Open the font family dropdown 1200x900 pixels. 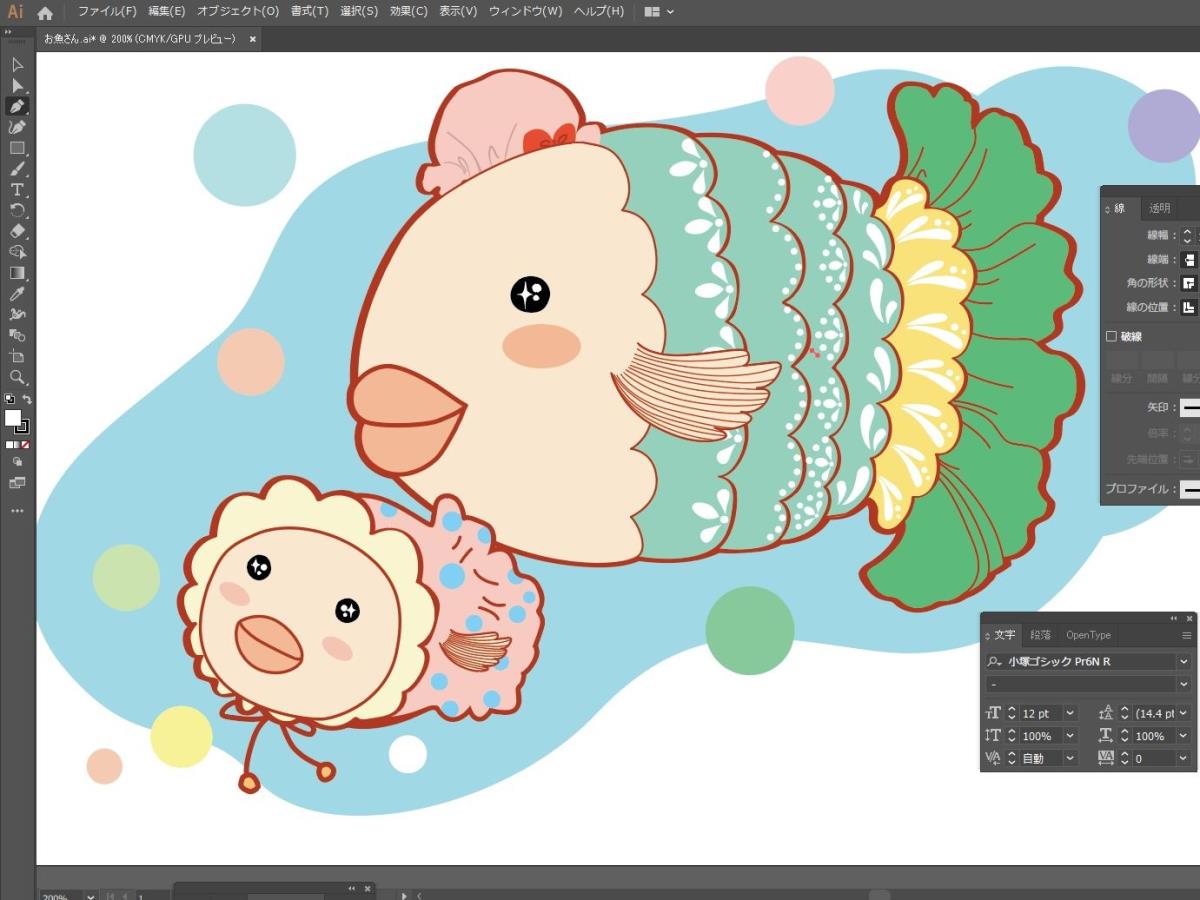[1184, 662]
